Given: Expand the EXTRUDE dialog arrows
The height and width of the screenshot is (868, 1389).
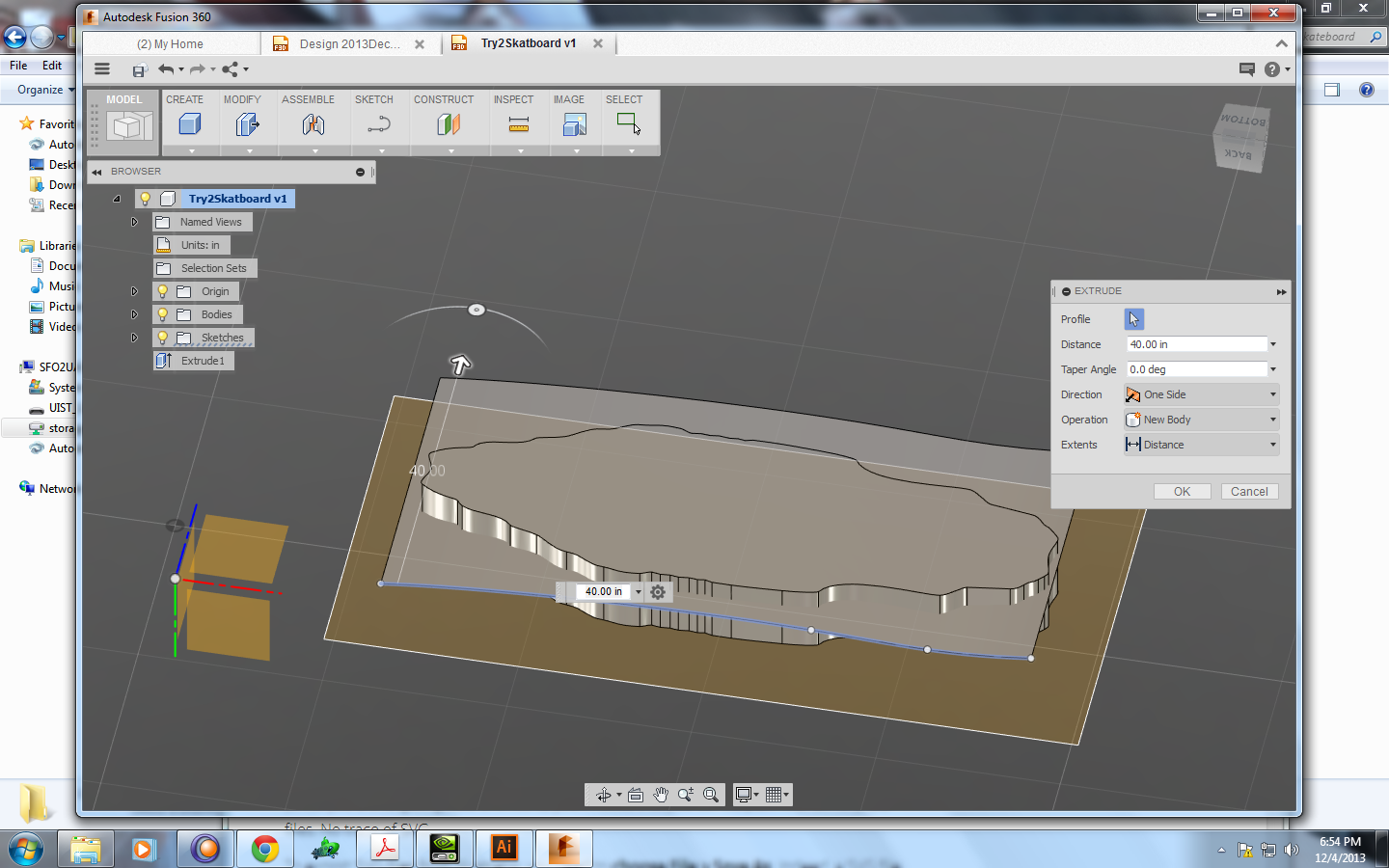Looking at the screenshot, I should [1281, 291].
